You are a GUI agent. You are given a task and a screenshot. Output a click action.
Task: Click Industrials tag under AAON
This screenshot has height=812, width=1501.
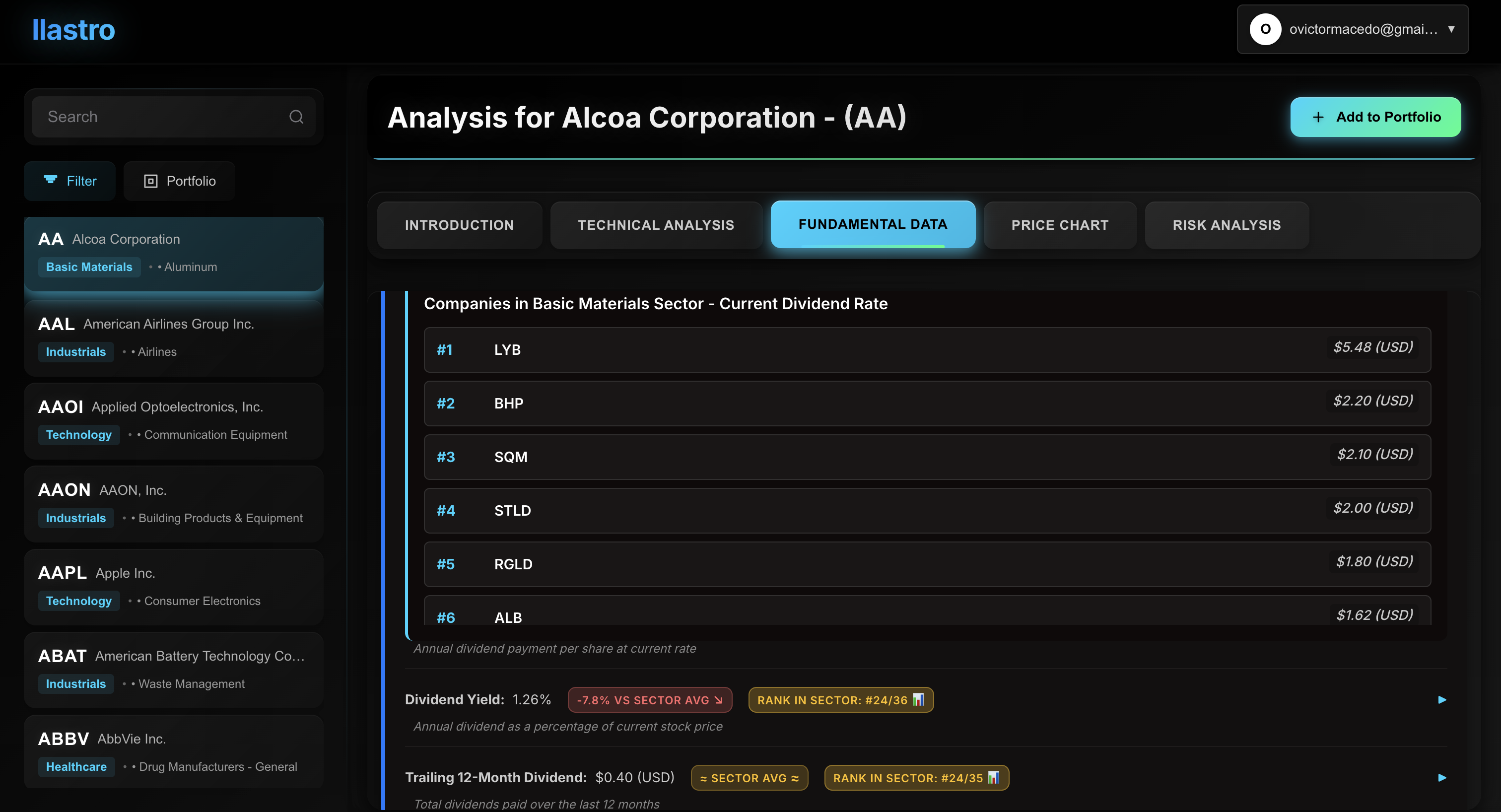tap(76, 518)
